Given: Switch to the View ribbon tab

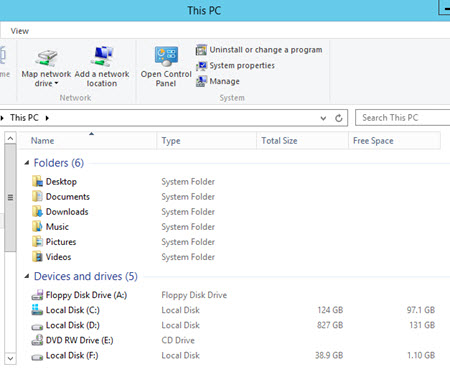Looking at the screenshot, I should pos(20,31).
